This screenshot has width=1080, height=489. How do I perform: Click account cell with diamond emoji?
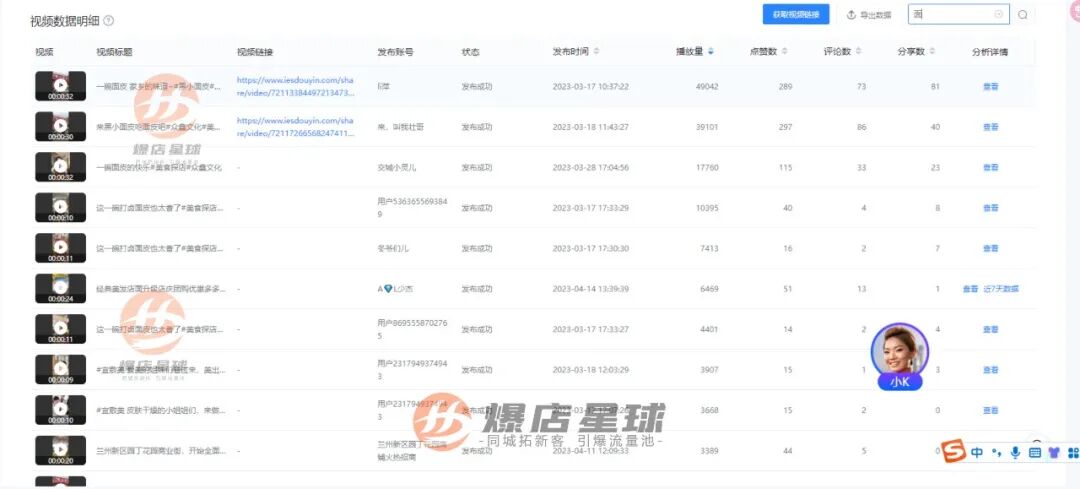coord(395,289)
